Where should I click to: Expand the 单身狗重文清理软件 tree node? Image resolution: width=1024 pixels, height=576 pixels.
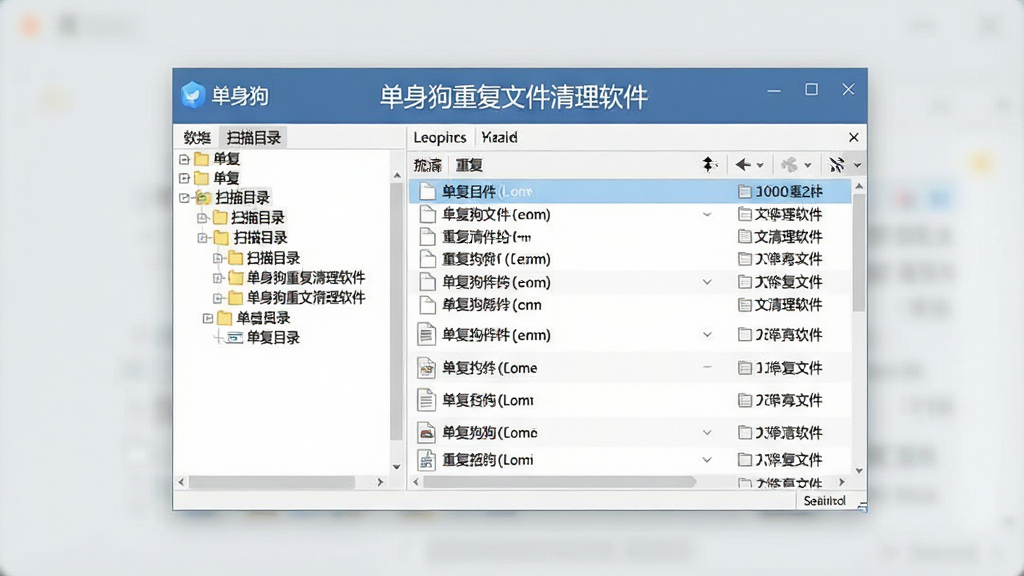point(218,298)
